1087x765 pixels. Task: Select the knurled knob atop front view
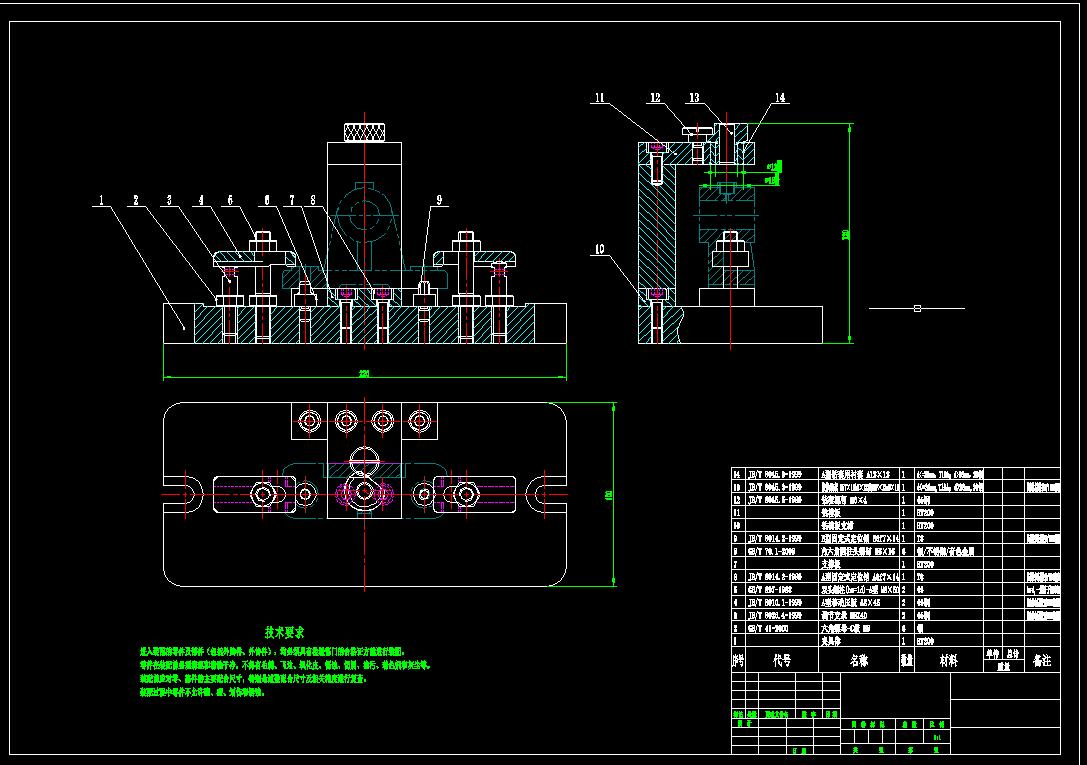coord(365,132)
